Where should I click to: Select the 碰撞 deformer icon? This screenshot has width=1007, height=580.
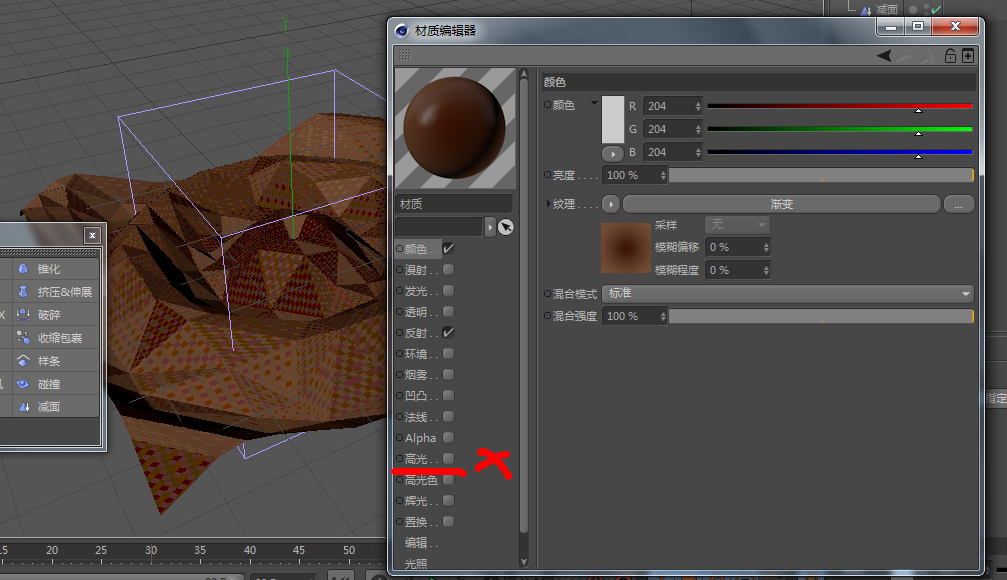pyautogui.click(x=24, y=383)
